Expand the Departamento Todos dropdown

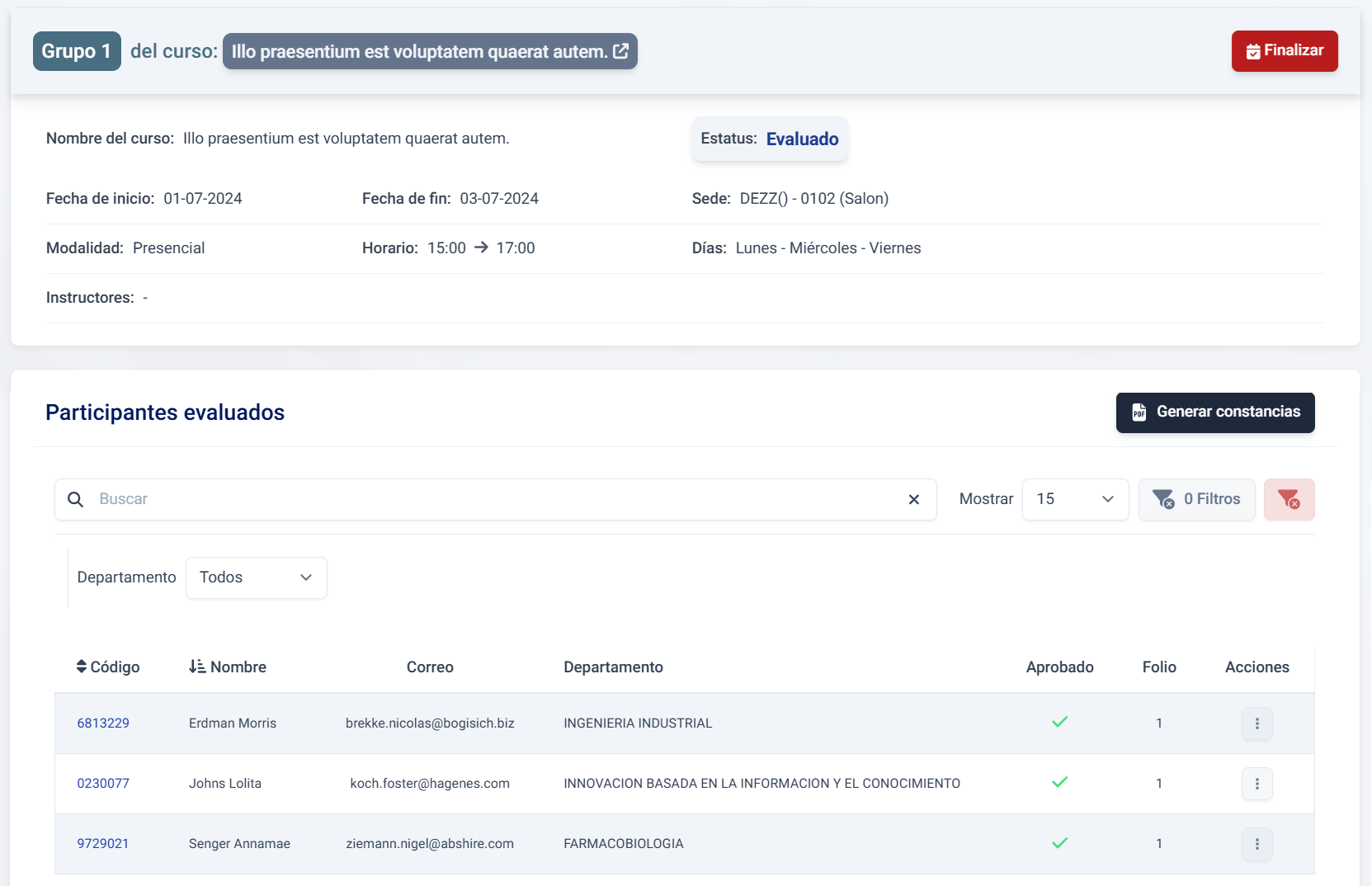point(256,577)
